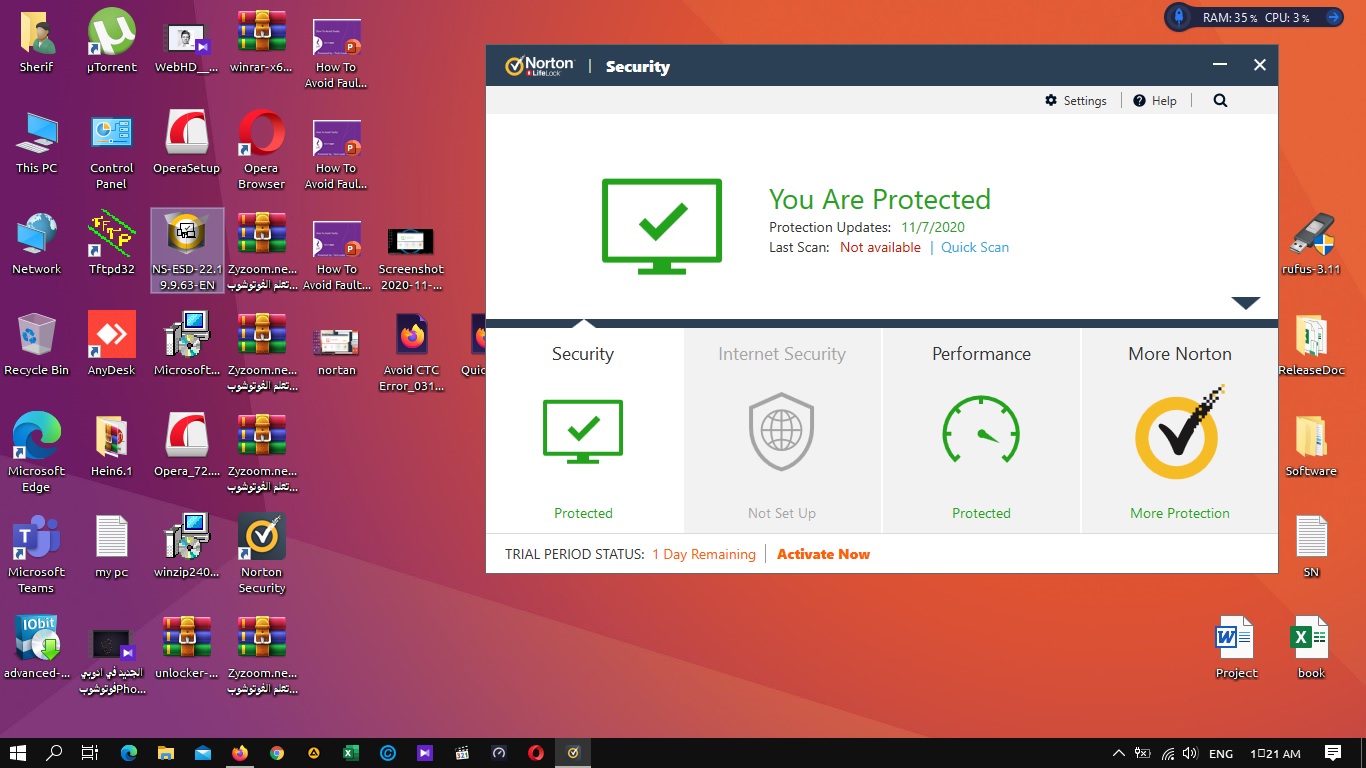Select the Security tab in Norton
Image resolution: width=1366 pixels, height=768 pixels.
tap(583, 430)
